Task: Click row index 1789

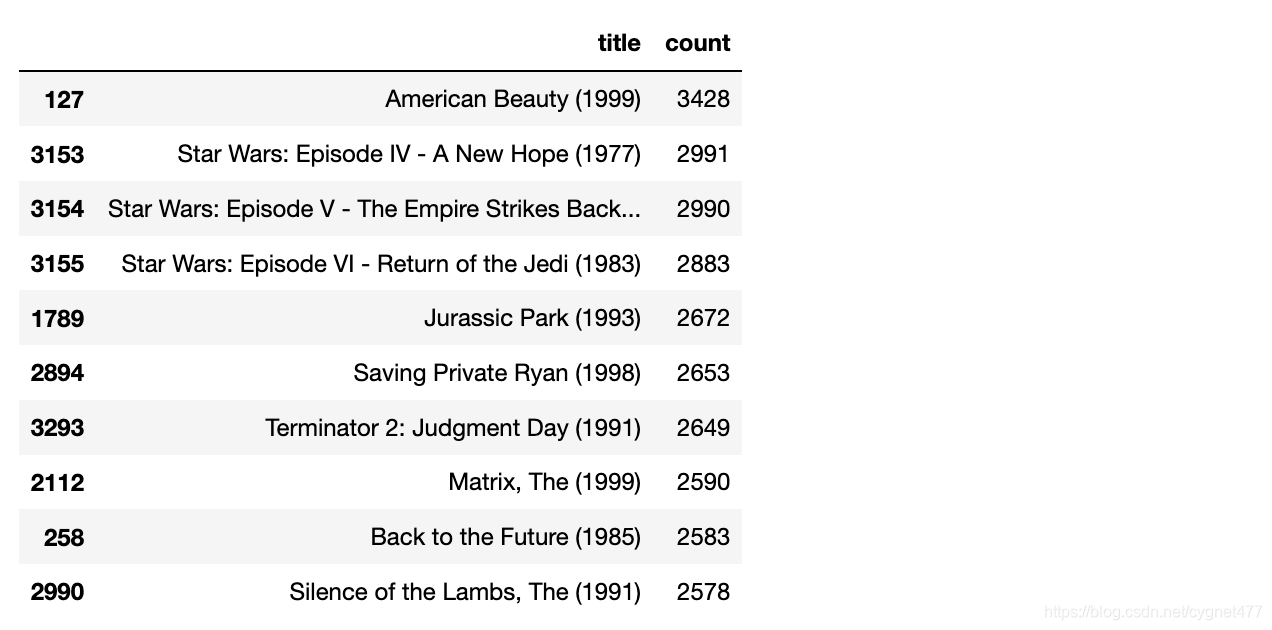Action: [x=57, y=319]
